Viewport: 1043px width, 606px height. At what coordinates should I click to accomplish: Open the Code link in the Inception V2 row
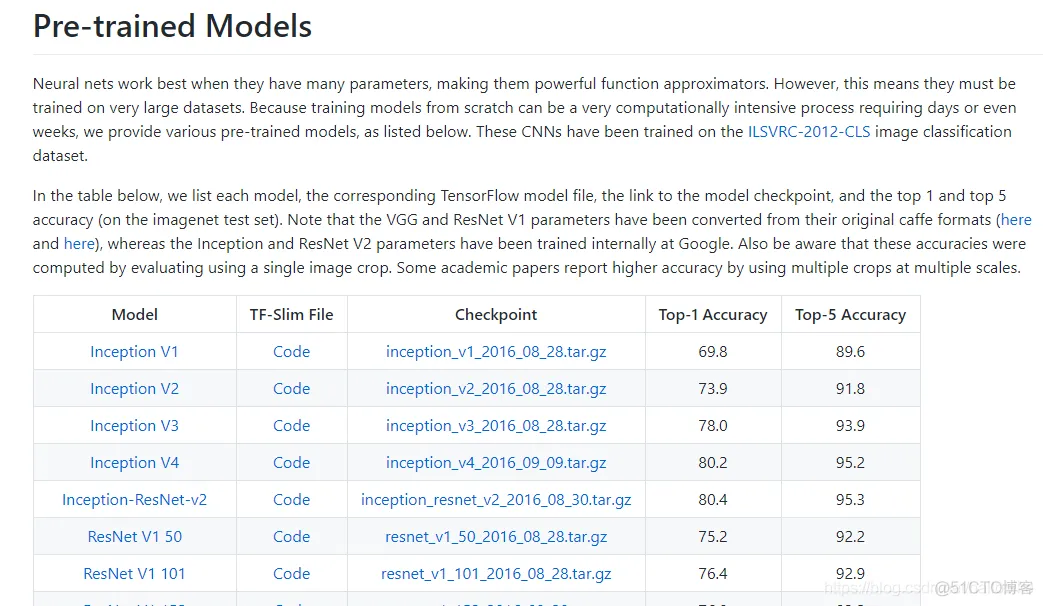(291, 388)
